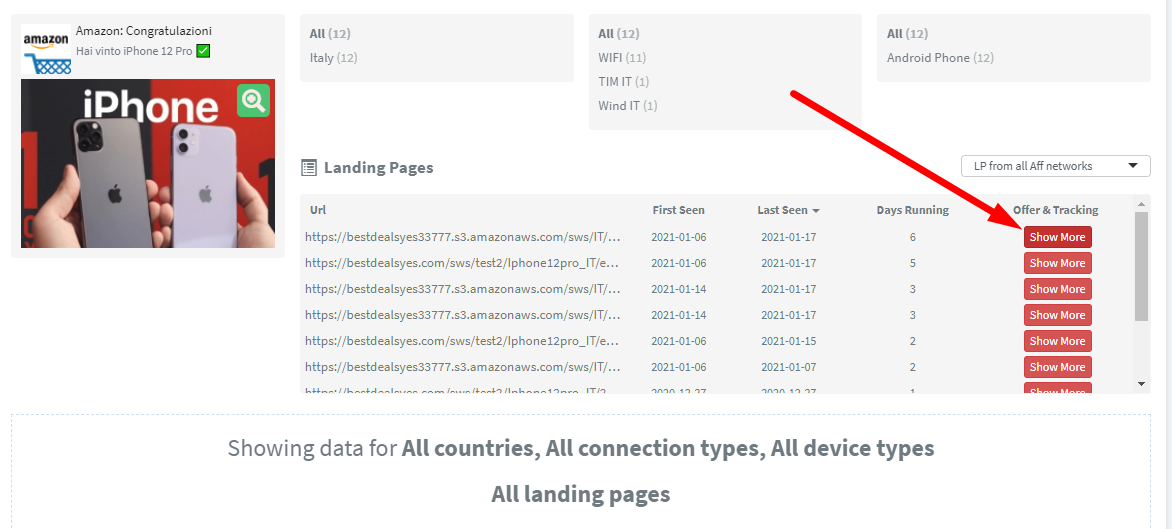Click 'Amazon: Congratulazioni' ad title

(144, 31)
